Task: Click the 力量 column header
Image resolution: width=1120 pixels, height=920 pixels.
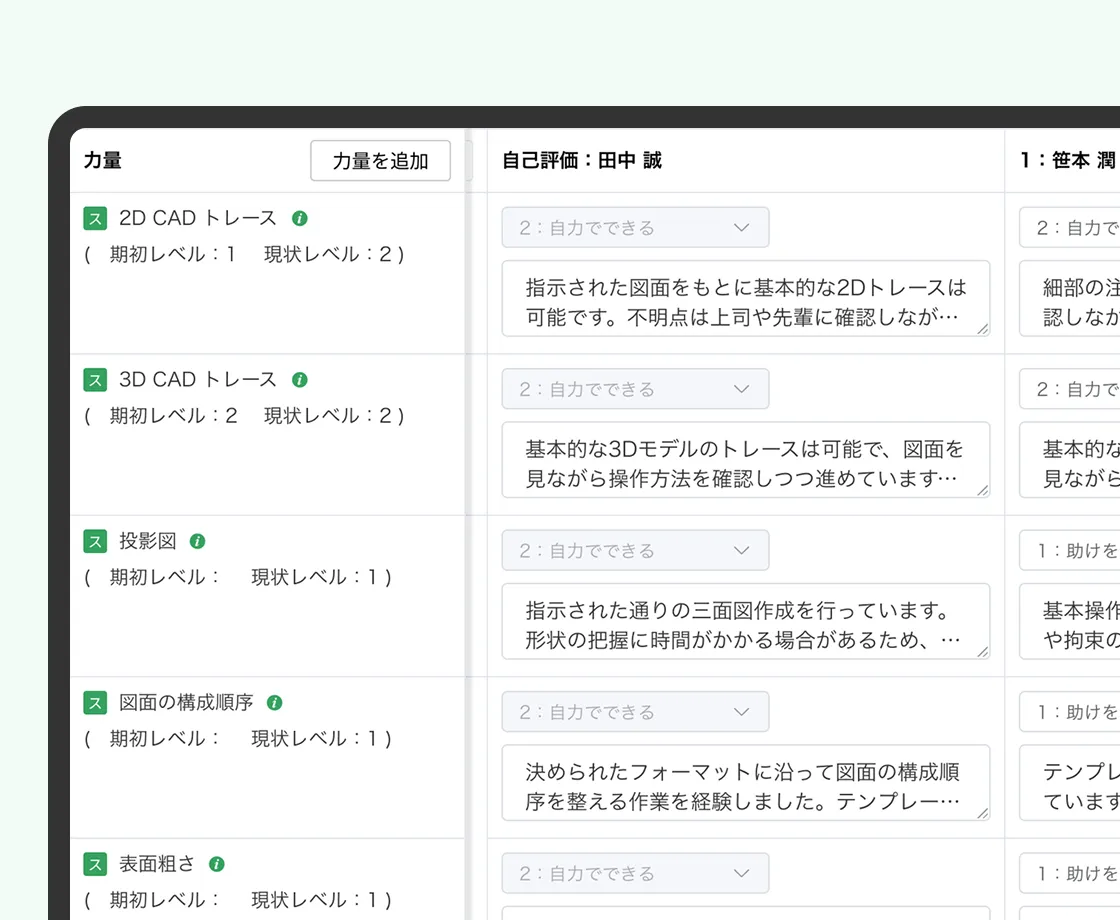Action: click(103, 161)
